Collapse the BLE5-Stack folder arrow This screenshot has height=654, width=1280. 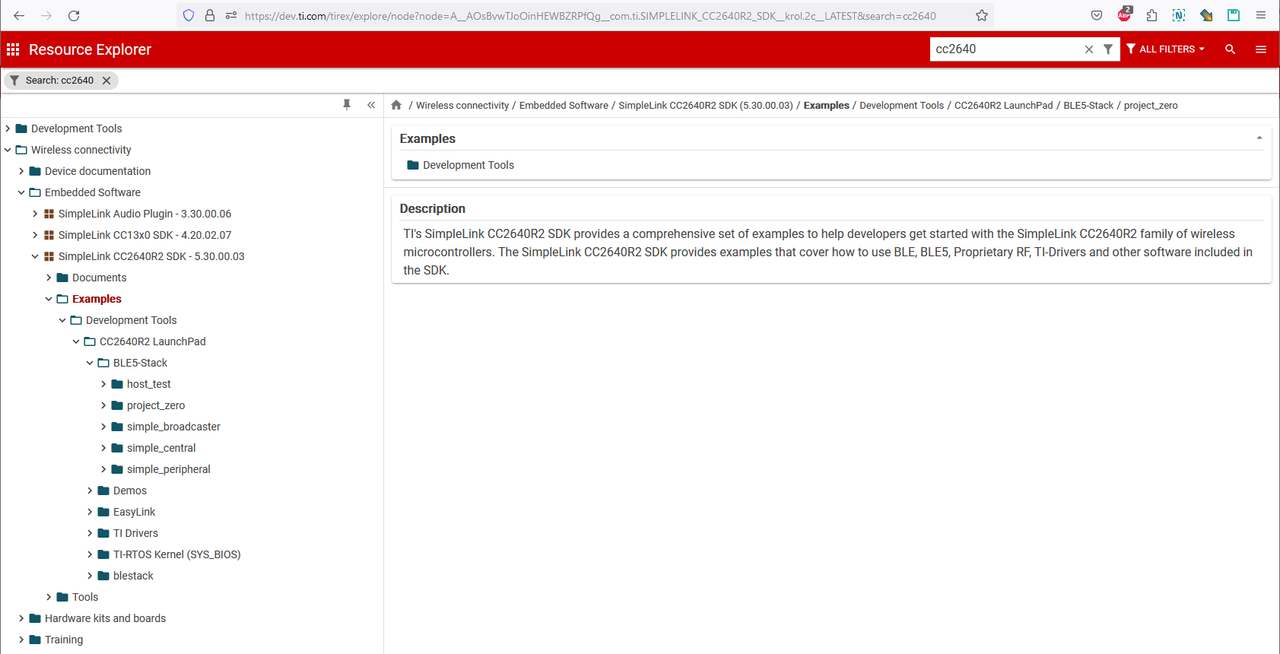90,363
